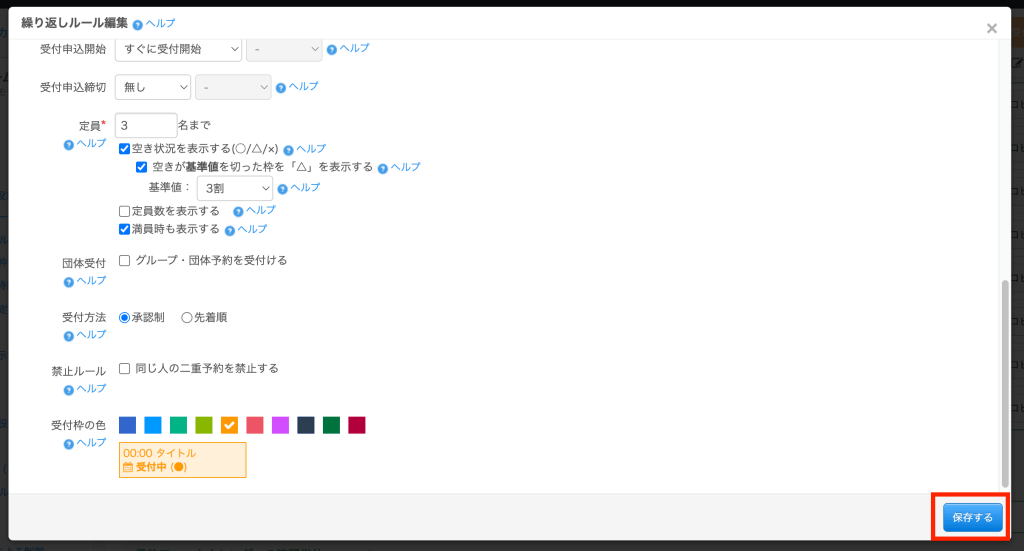Open すぐに受付開始 dropdown

coord(179,49)
